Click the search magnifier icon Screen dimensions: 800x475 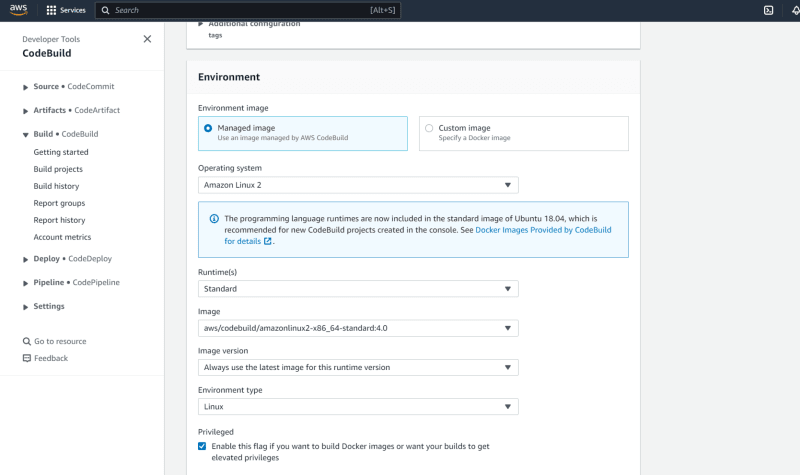pyautogui.click(x=105, y=10)
